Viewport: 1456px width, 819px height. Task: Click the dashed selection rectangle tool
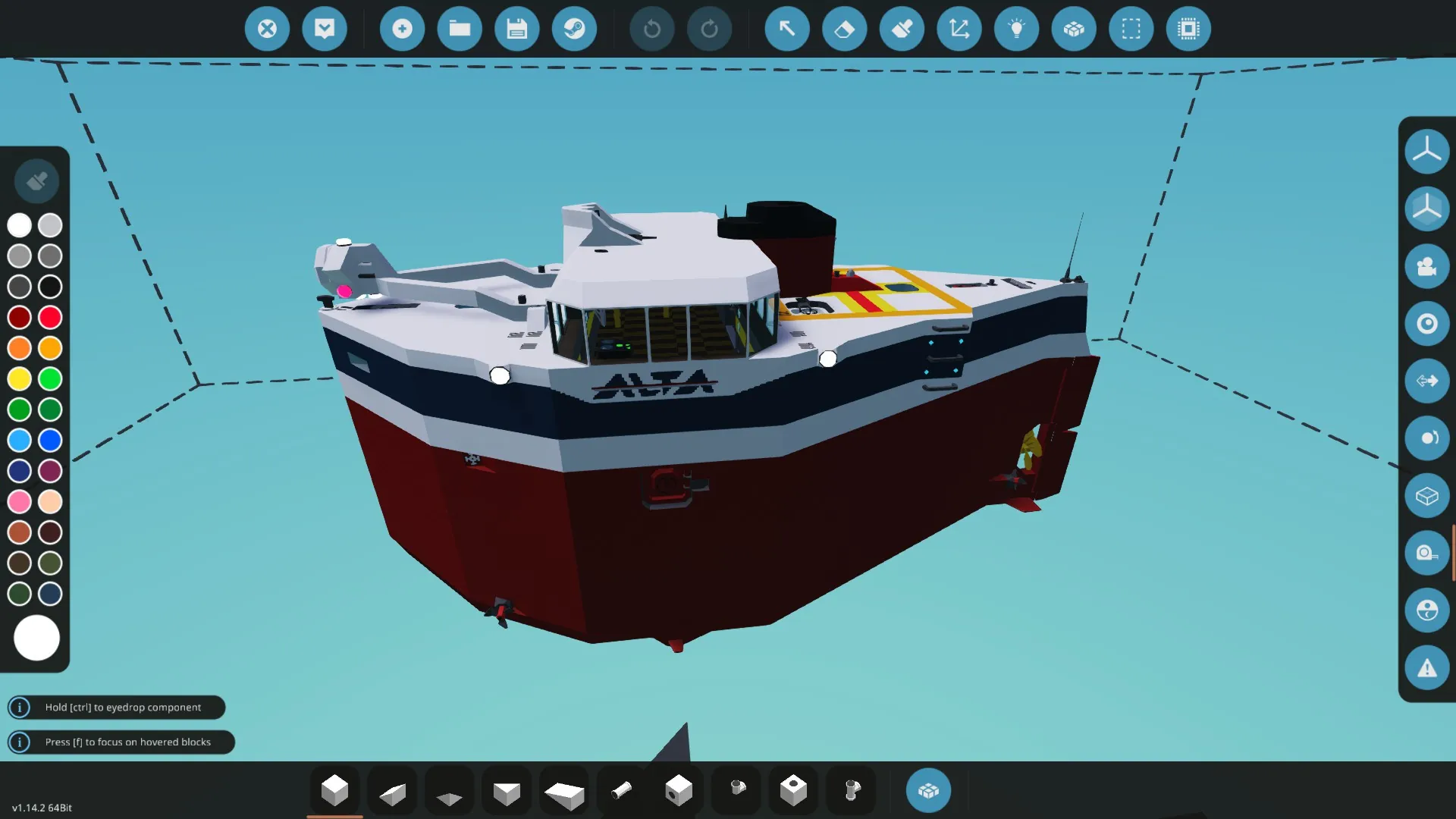(x=1131, y=29)
